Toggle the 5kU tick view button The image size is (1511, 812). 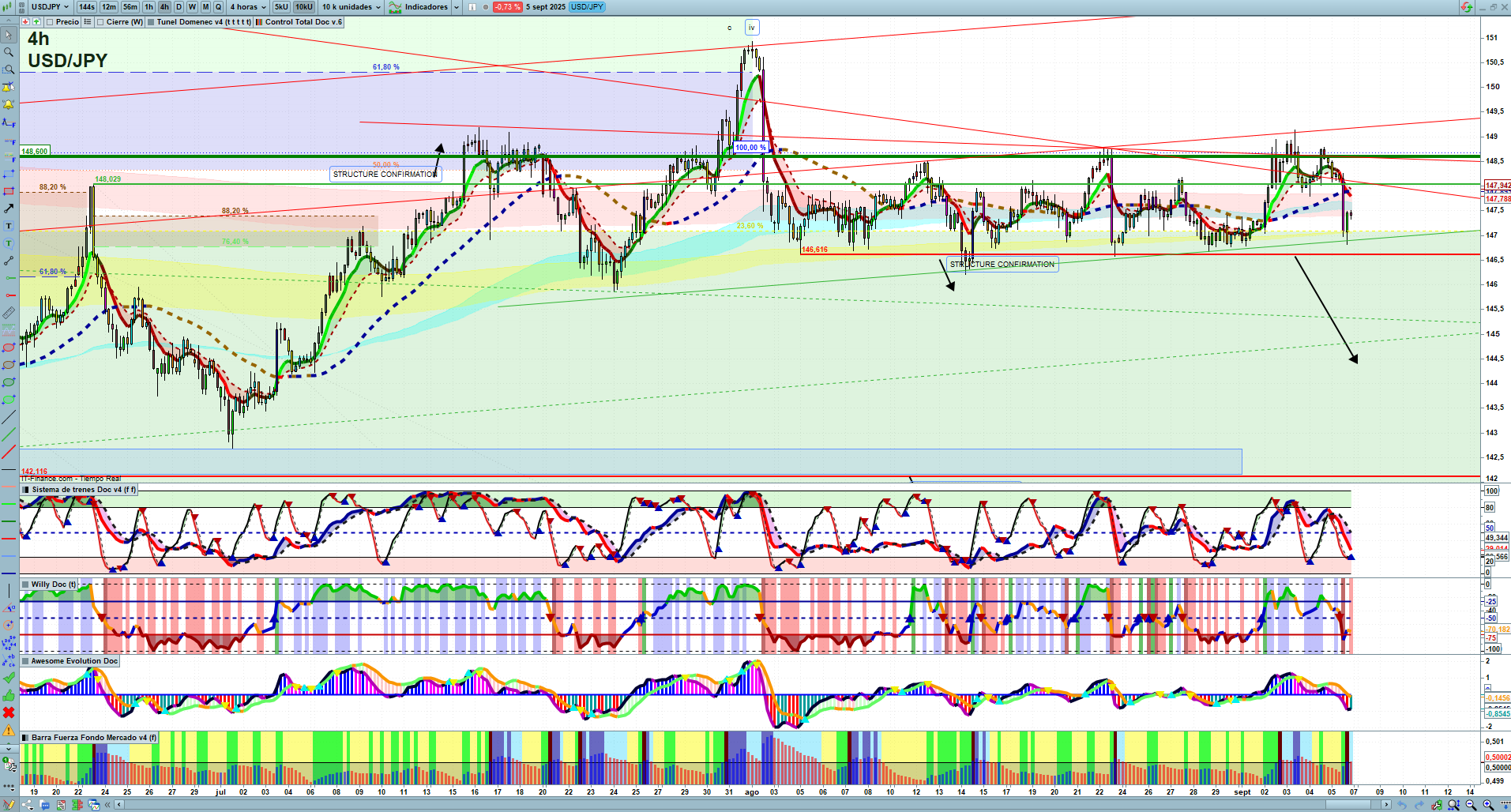click(281, 7)
